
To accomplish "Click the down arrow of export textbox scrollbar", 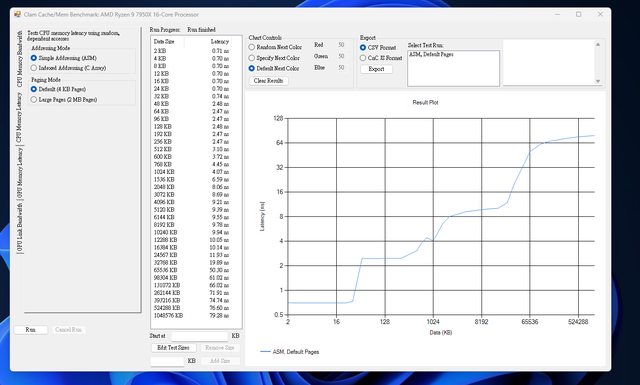I will [598, 81].
